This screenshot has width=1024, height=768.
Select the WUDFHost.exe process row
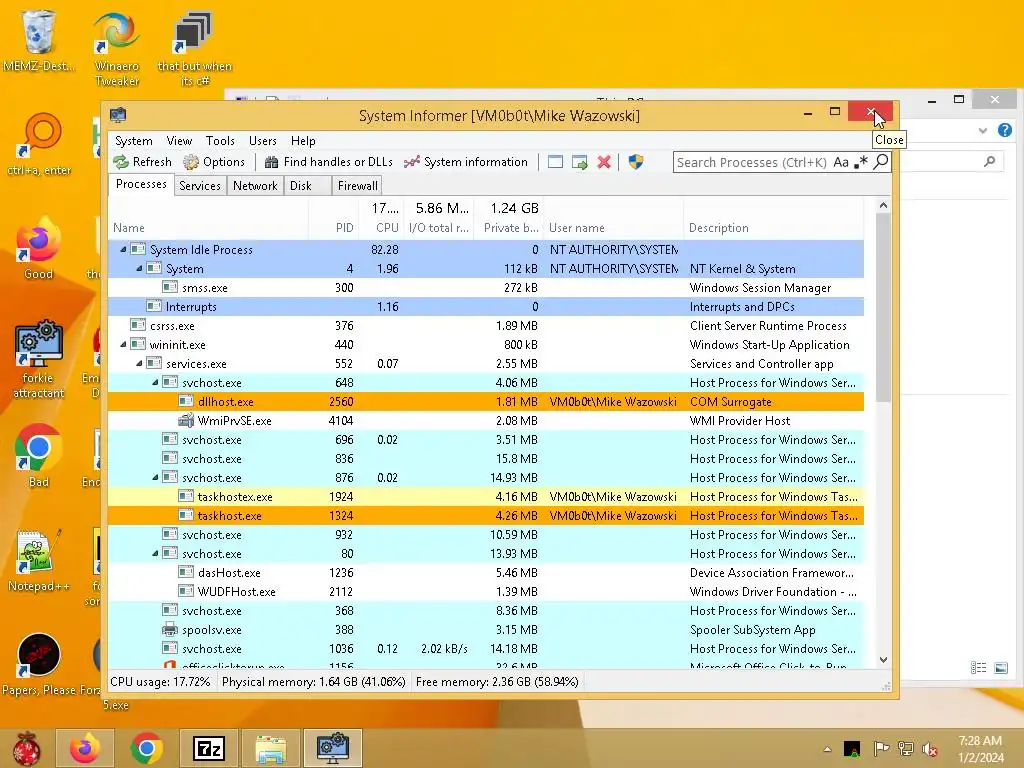(486, 591)
